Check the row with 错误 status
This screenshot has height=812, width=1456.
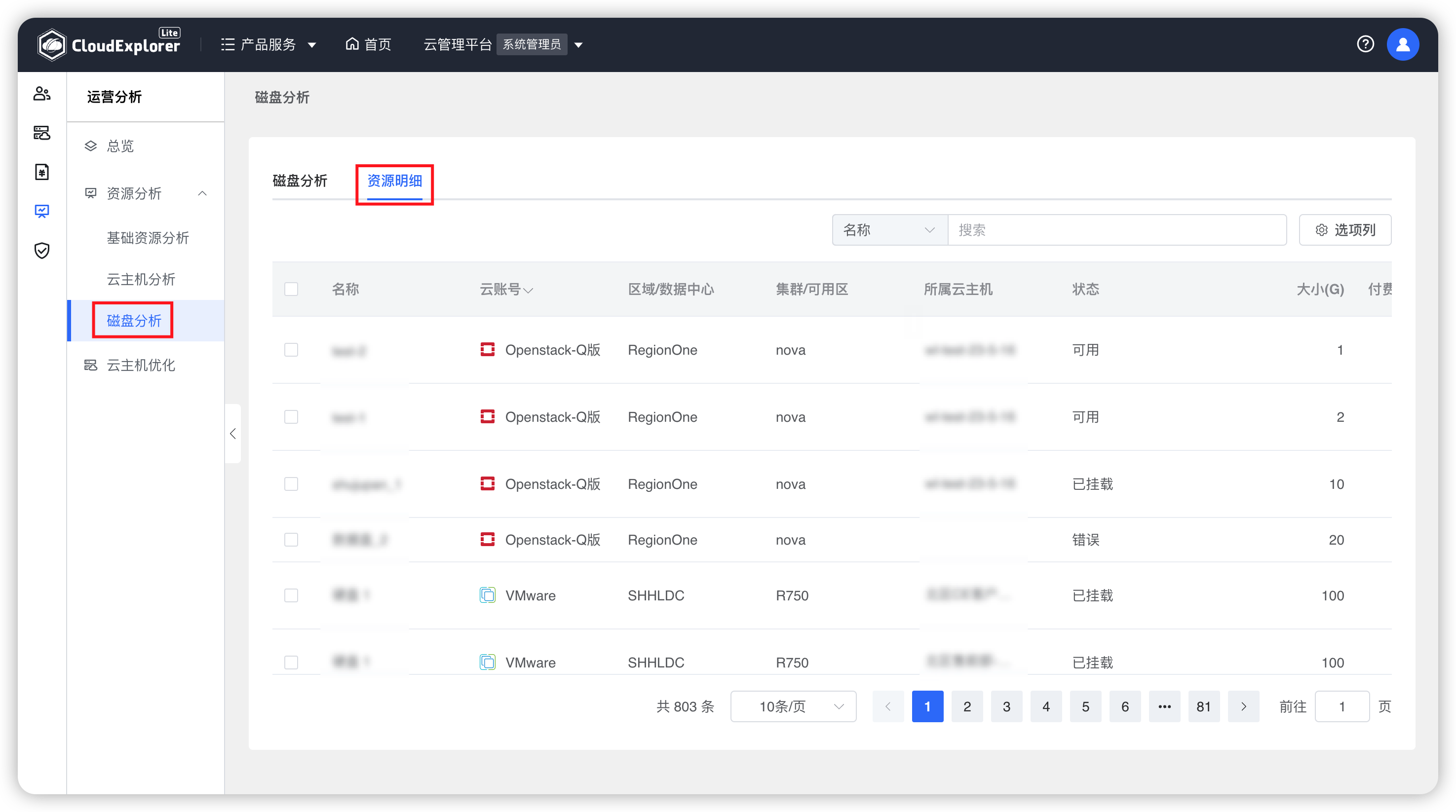click(x=291, y=540)
